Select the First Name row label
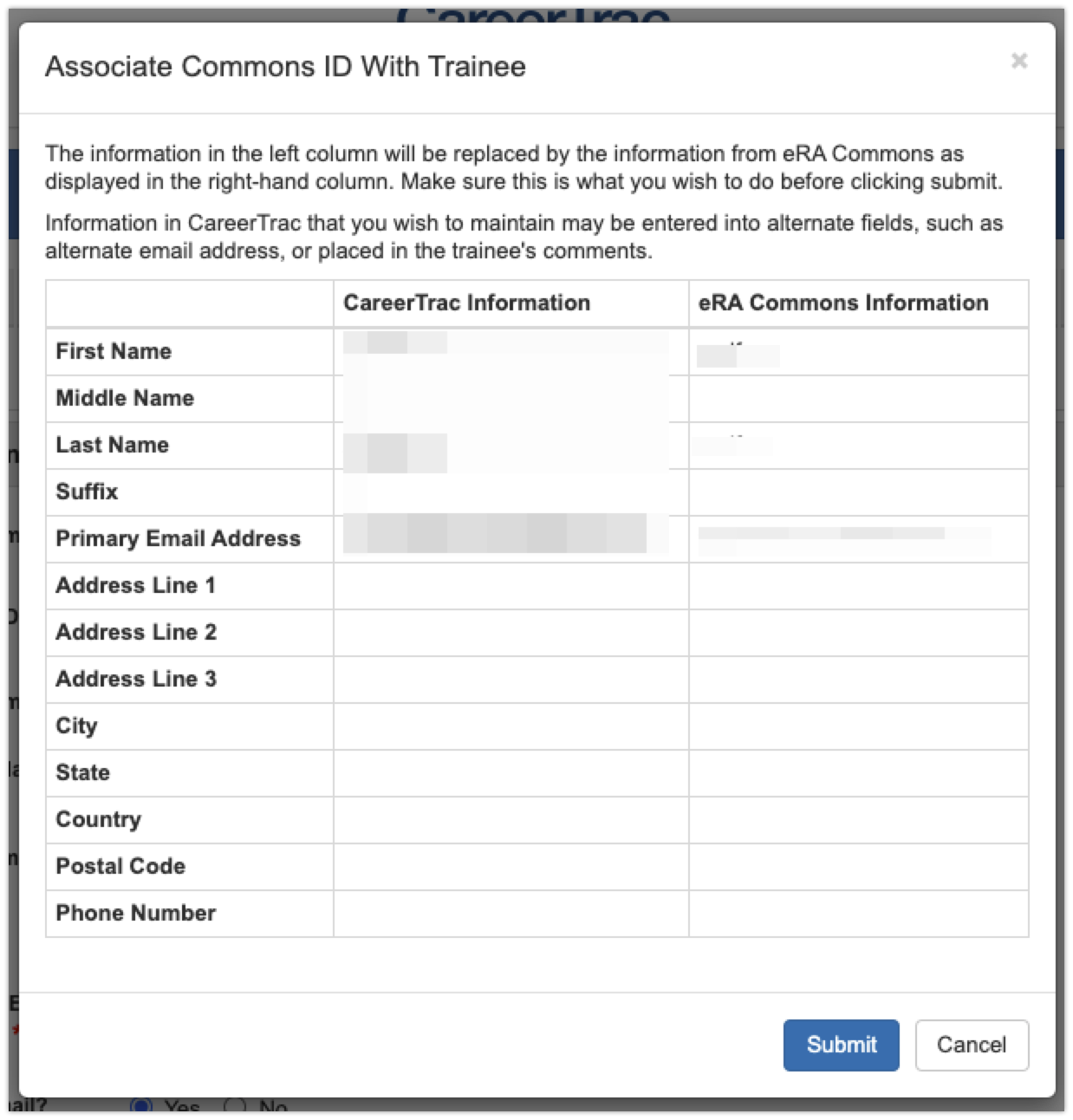This screenshot has width=1073, height=1120. [114, 351]
